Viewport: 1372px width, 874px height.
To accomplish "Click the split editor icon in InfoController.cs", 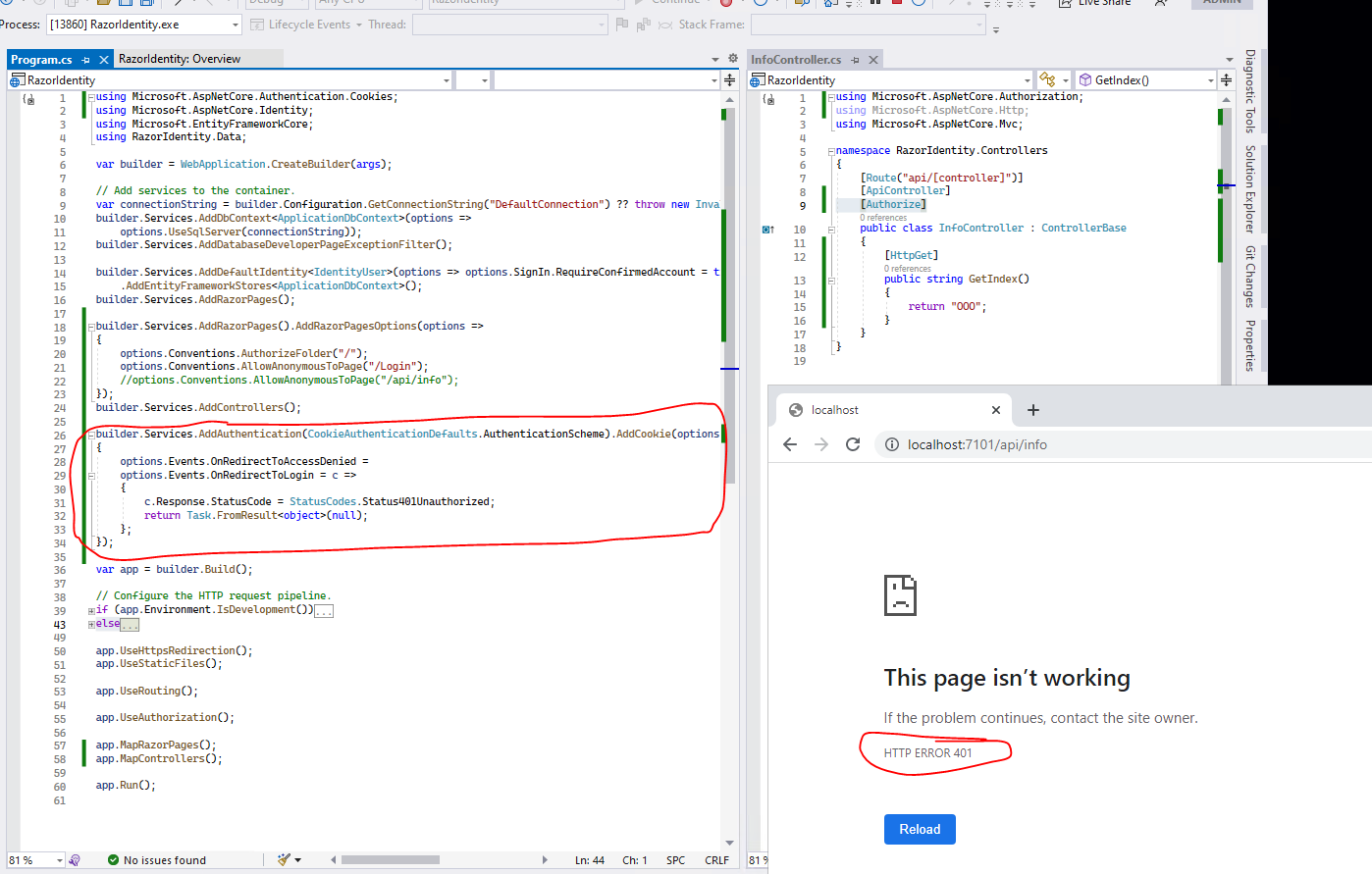I will click(1227, 79).
